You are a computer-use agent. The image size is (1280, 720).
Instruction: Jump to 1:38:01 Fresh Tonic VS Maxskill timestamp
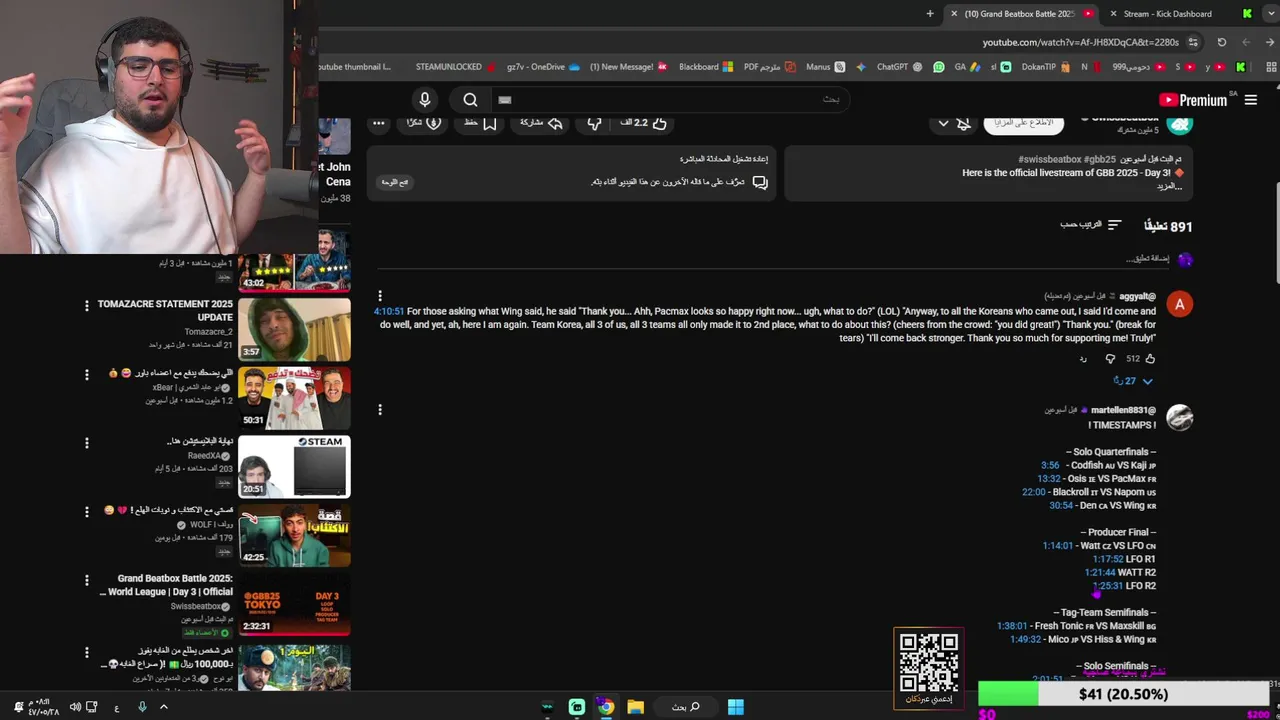click(x=1012, y=626)
